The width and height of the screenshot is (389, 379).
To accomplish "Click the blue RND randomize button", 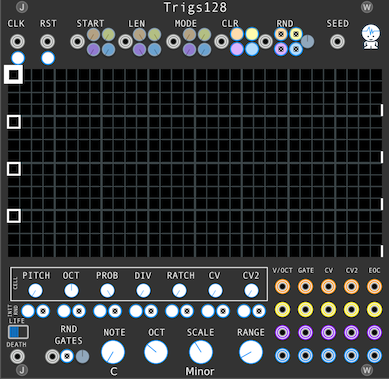I will pos(296,49).
